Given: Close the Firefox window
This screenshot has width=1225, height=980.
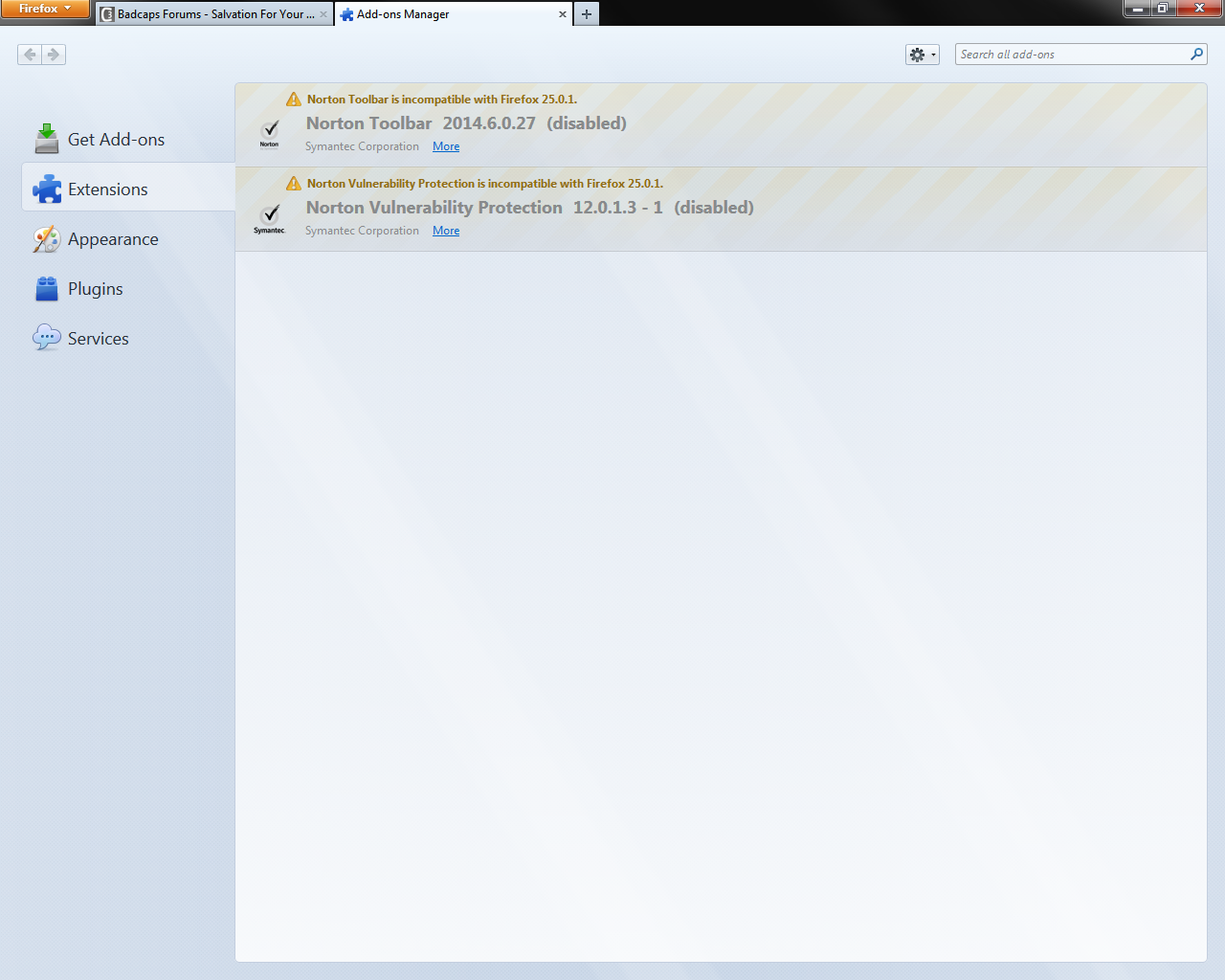Looking at the screenshot, I should click(1199, 9).
